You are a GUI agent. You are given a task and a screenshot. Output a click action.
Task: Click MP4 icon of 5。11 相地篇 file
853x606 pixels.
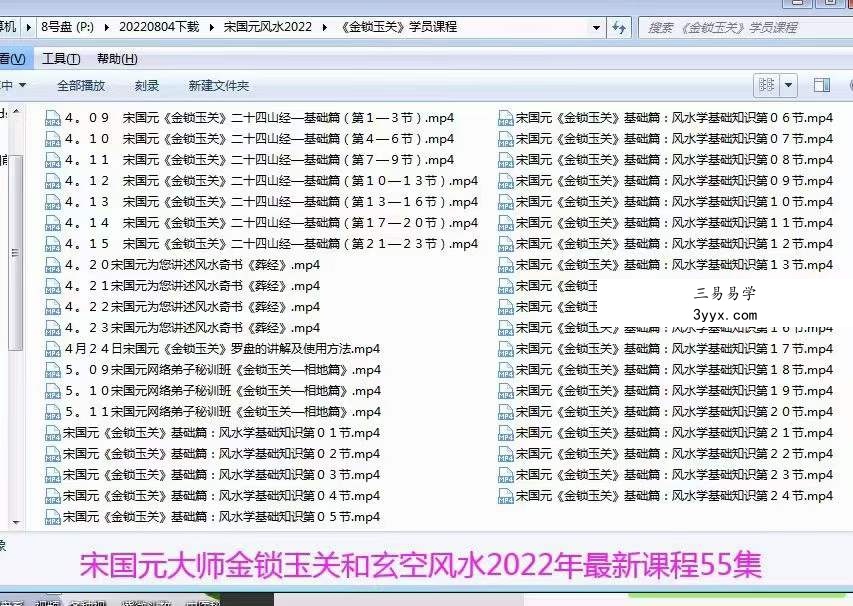pyautogui.click(x=53, y=412)
